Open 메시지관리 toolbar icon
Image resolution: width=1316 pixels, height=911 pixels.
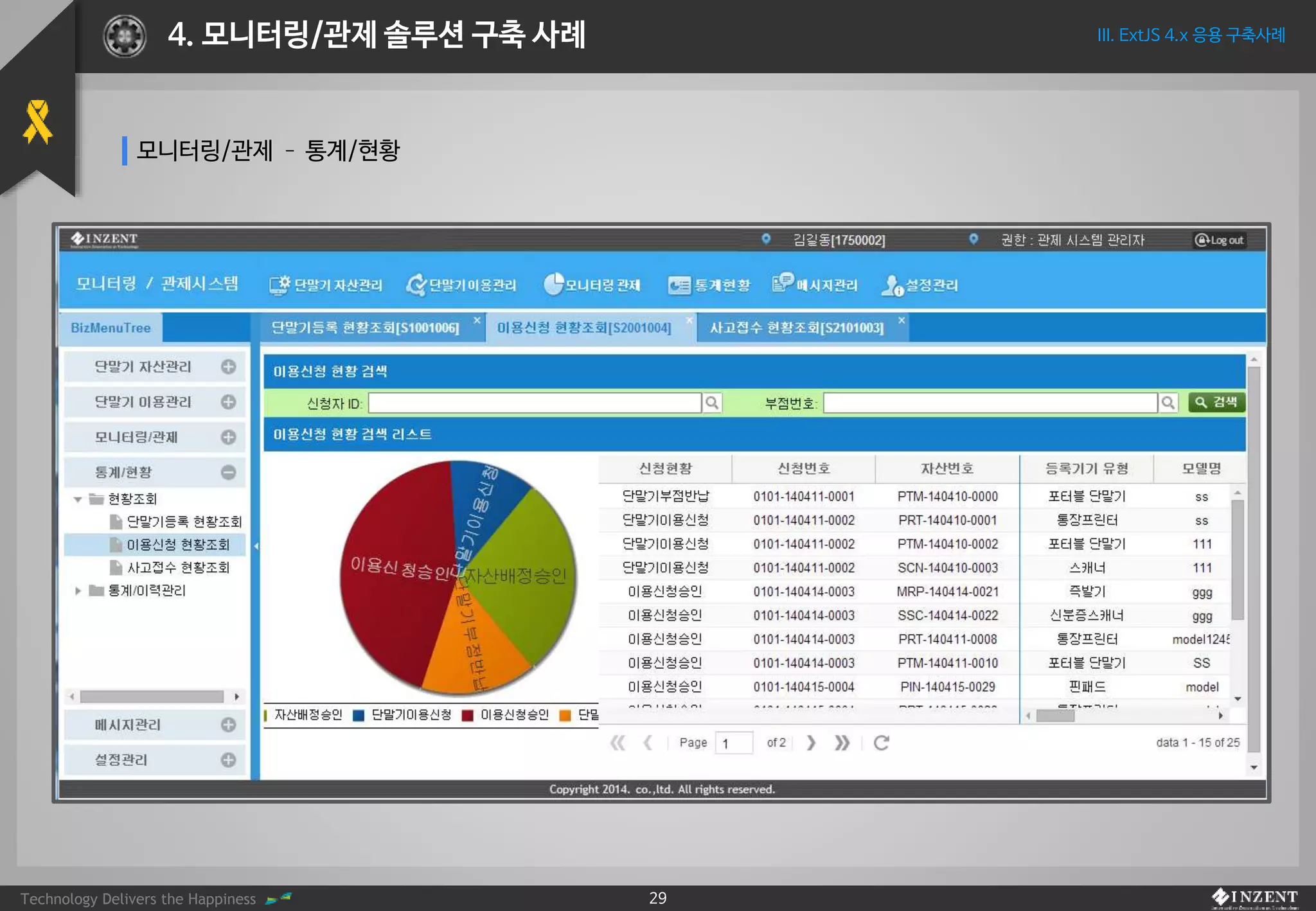[783, 283]
